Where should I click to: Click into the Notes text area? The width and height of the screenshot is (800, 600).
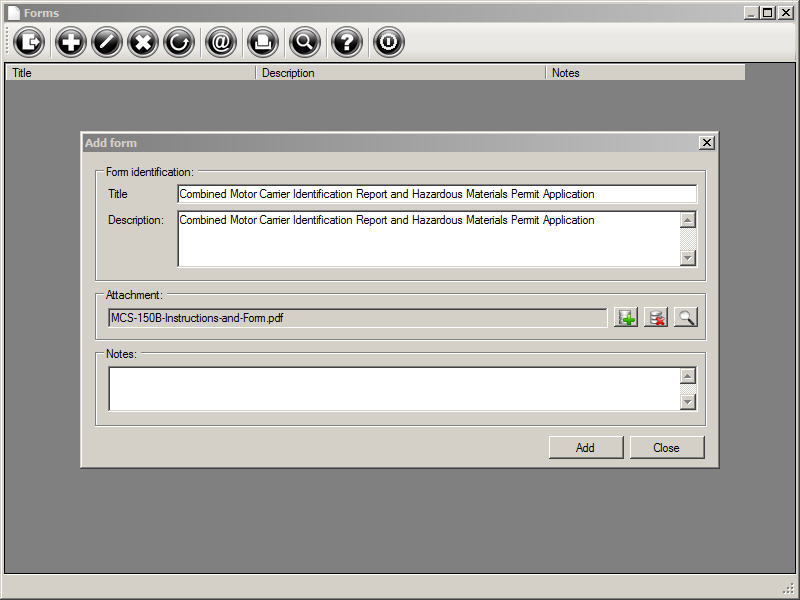point(393,389)
